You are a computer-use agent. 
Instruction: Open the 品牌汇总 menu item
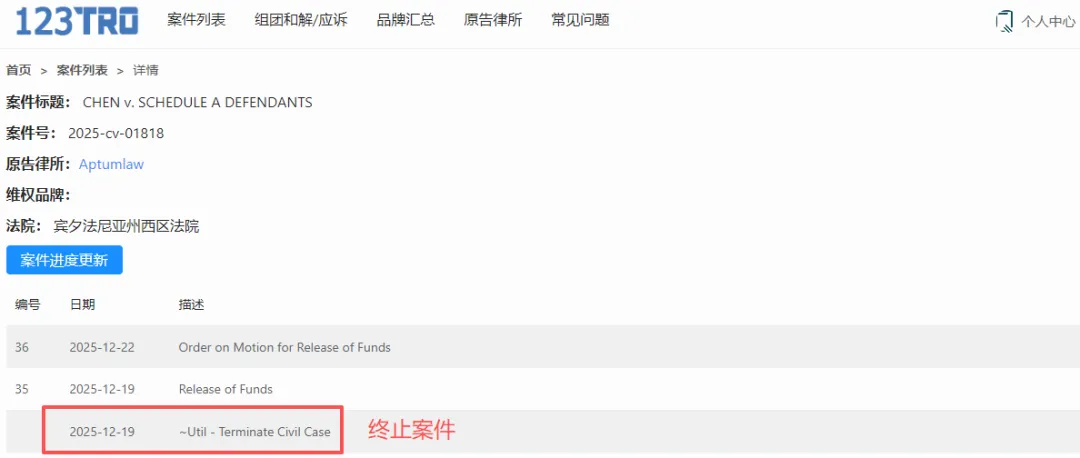click(406, 20)
